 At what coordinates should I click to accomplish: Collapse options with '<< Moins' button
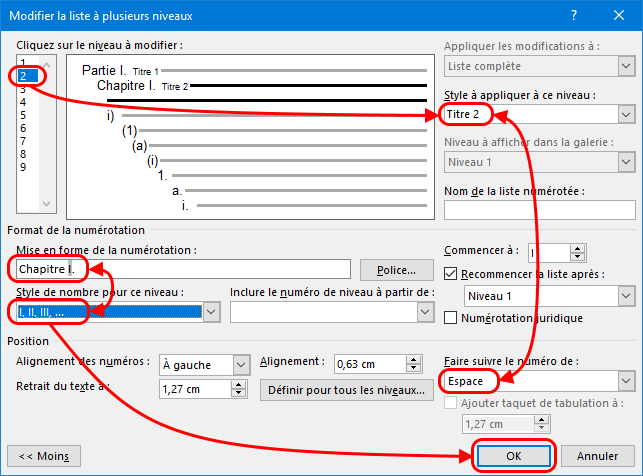pos(43,455)
